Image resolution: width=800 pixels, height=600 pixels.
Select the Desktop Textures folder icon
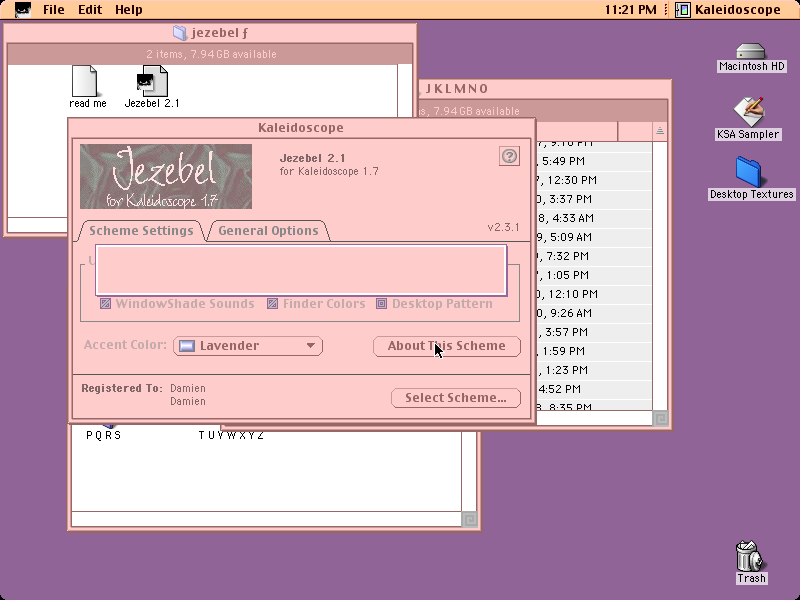click(x=748, y=172)
